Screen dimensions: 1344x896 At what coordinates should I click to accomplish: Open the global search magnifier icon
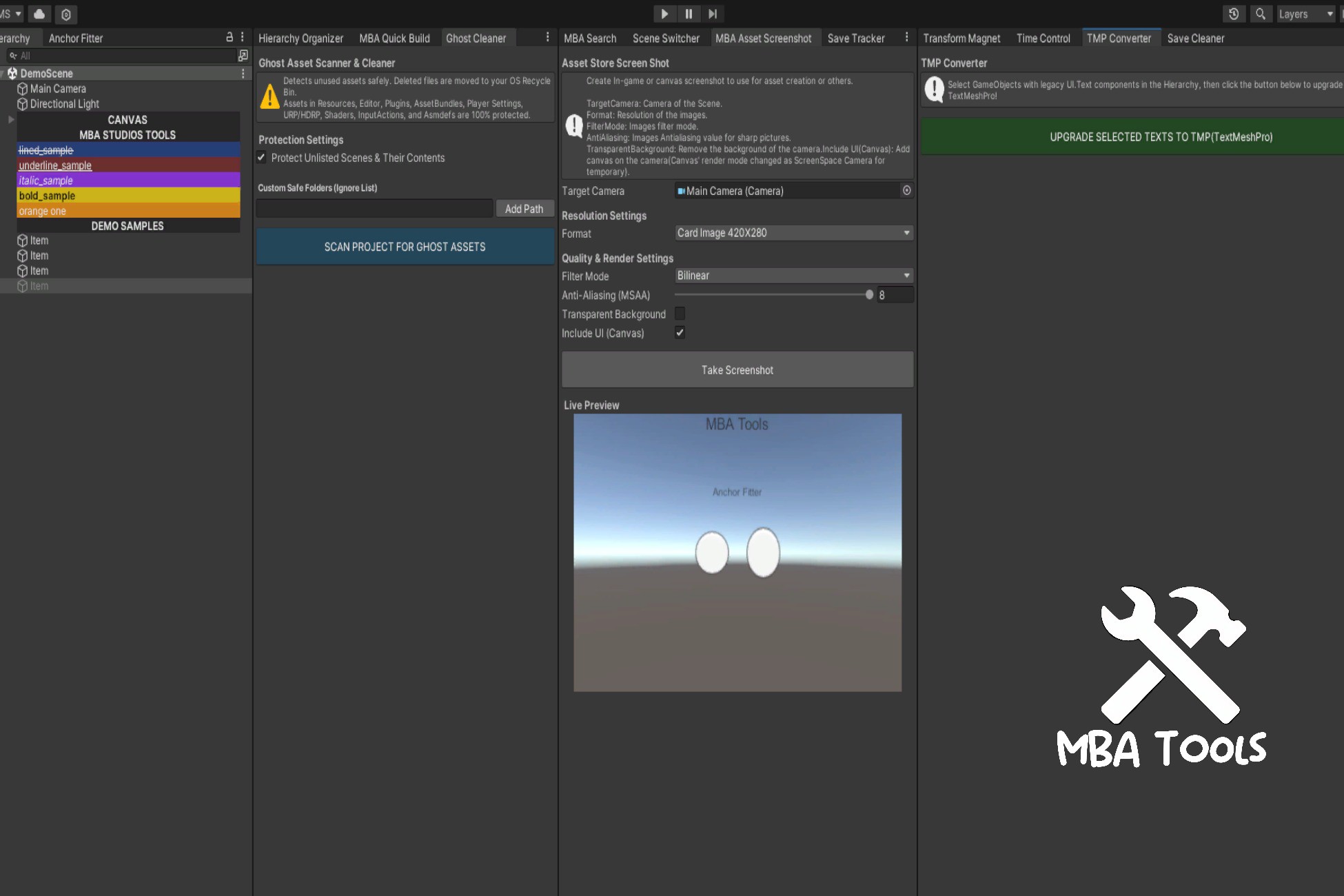click(x=1261, y=14)
